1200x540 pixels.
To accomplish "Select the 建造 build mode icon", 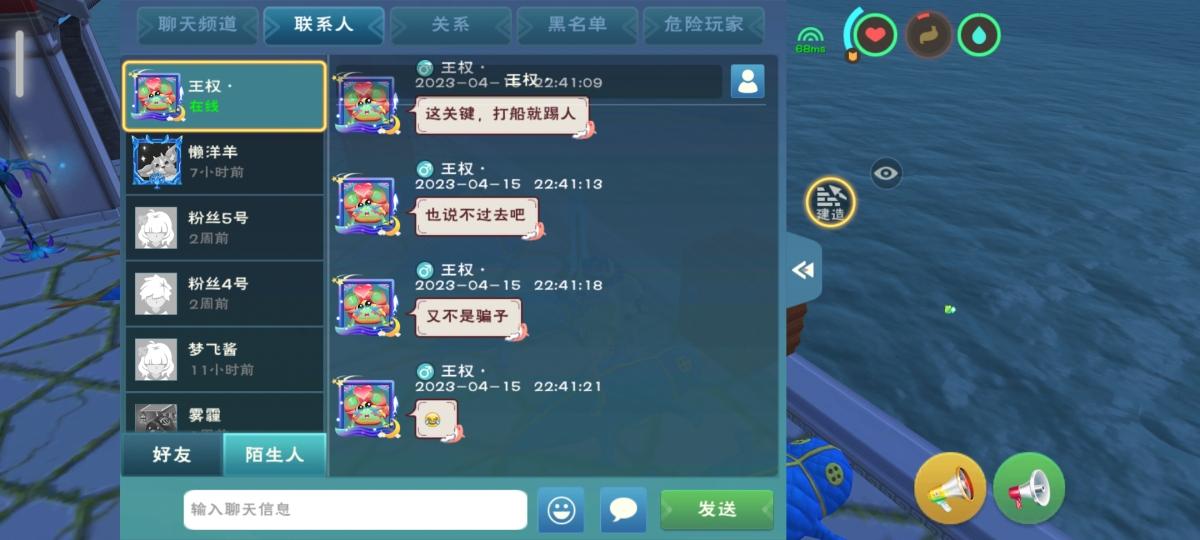I will tap(831, 201).
